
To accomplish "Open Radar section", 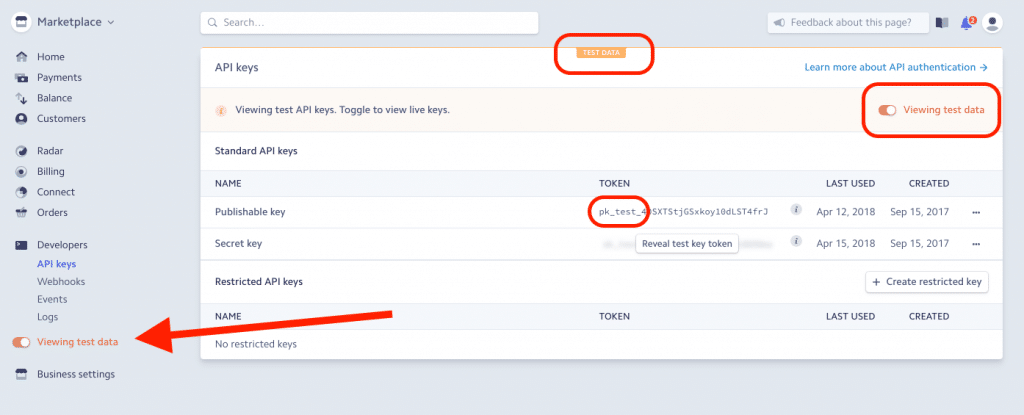I will 50,151.
